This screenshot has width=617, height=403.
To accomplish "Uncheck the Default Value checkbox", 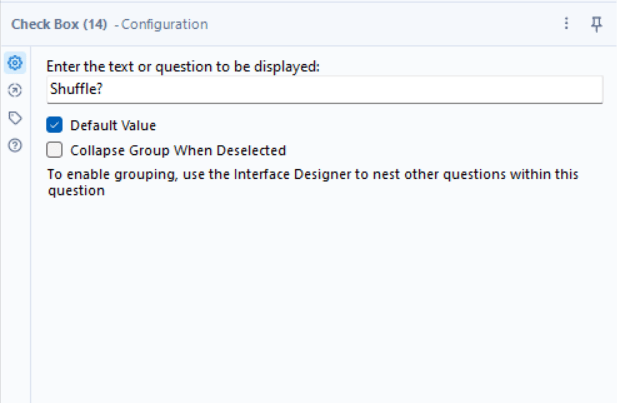I will (54, 125).
